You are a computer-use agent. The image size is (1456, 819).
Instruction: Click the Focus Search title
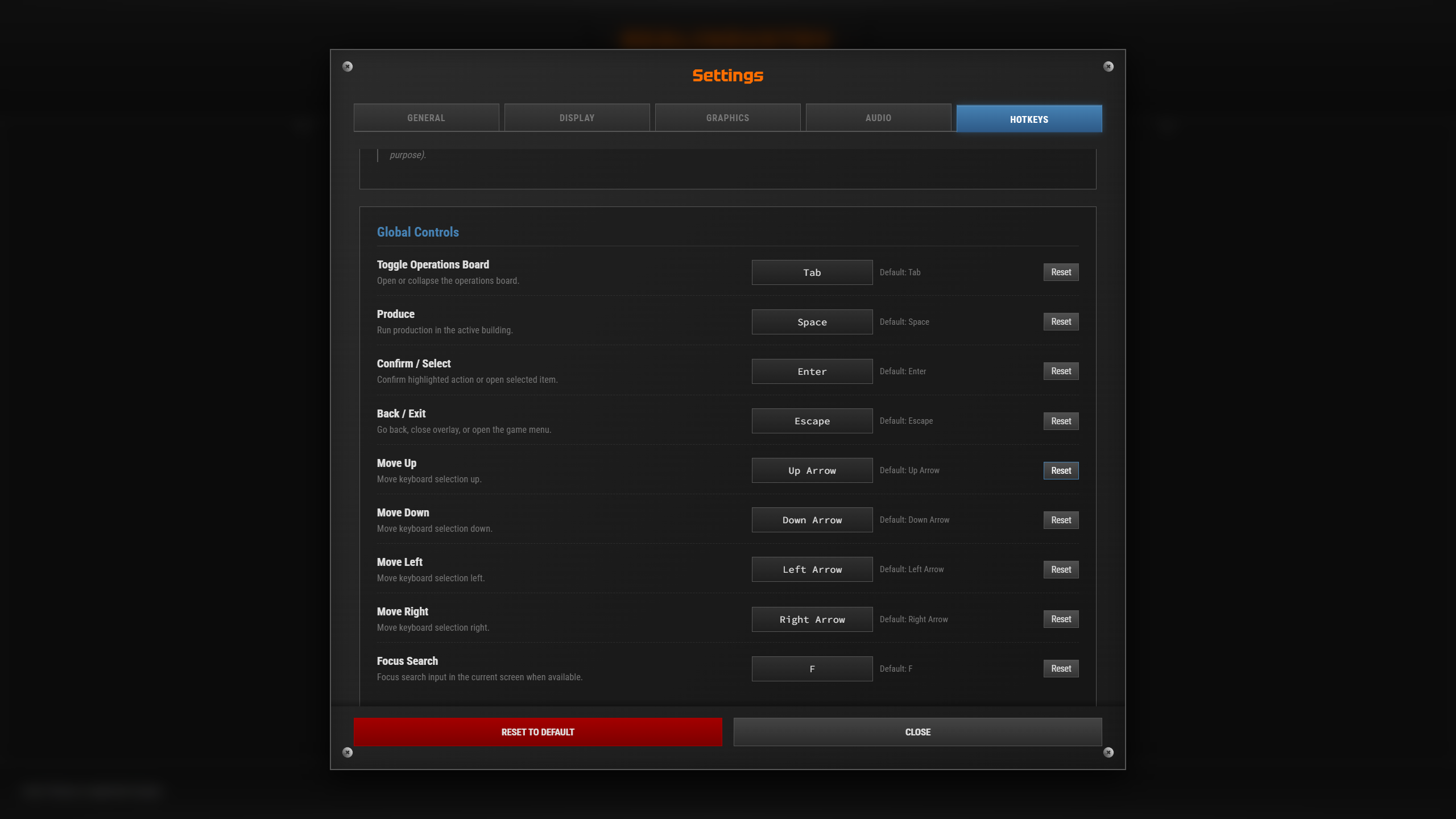pos(407,661)
